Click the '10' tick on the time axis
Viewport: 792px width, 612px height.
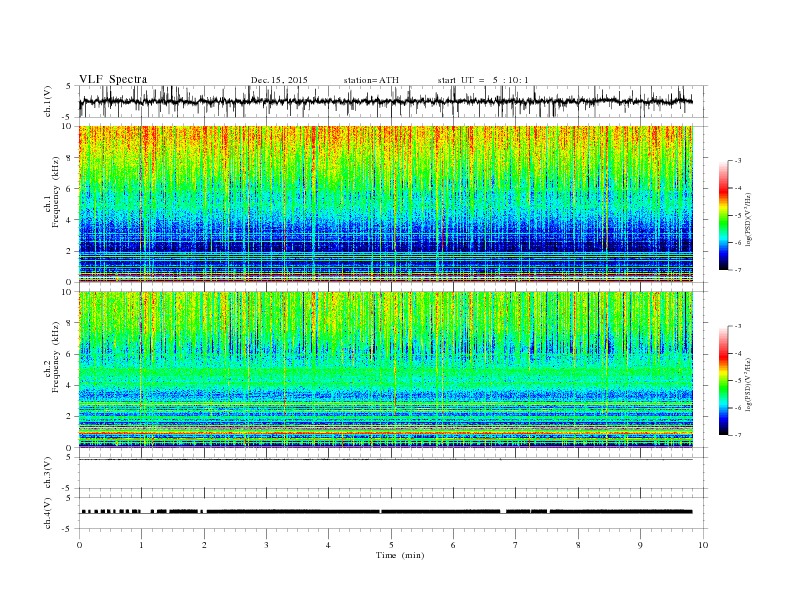[x=703, y=545]
